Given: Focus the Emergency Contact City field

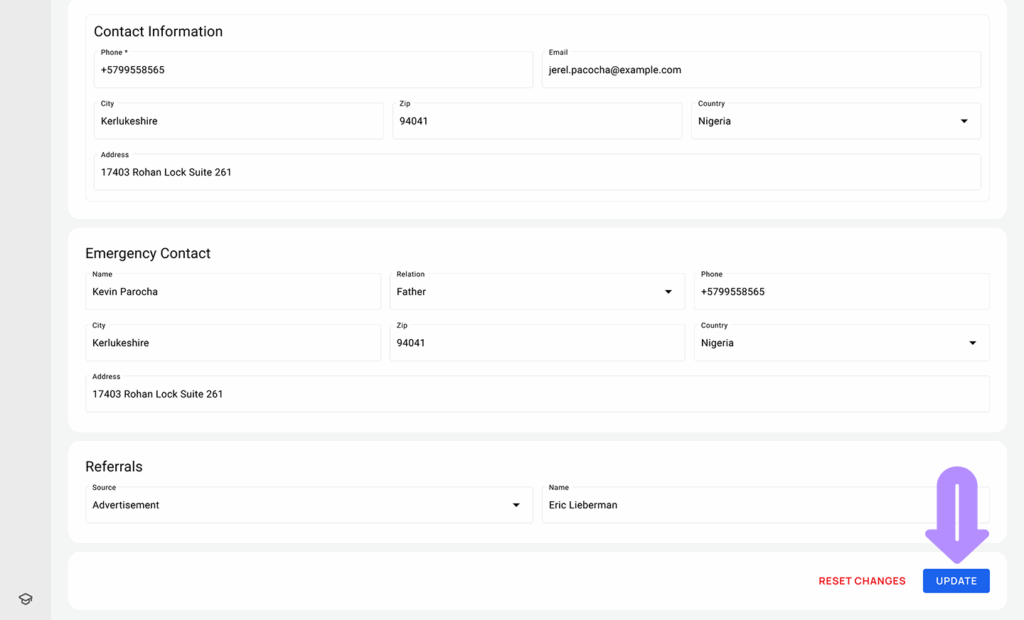Looking at the screenshot, I should tap(232, 343).
